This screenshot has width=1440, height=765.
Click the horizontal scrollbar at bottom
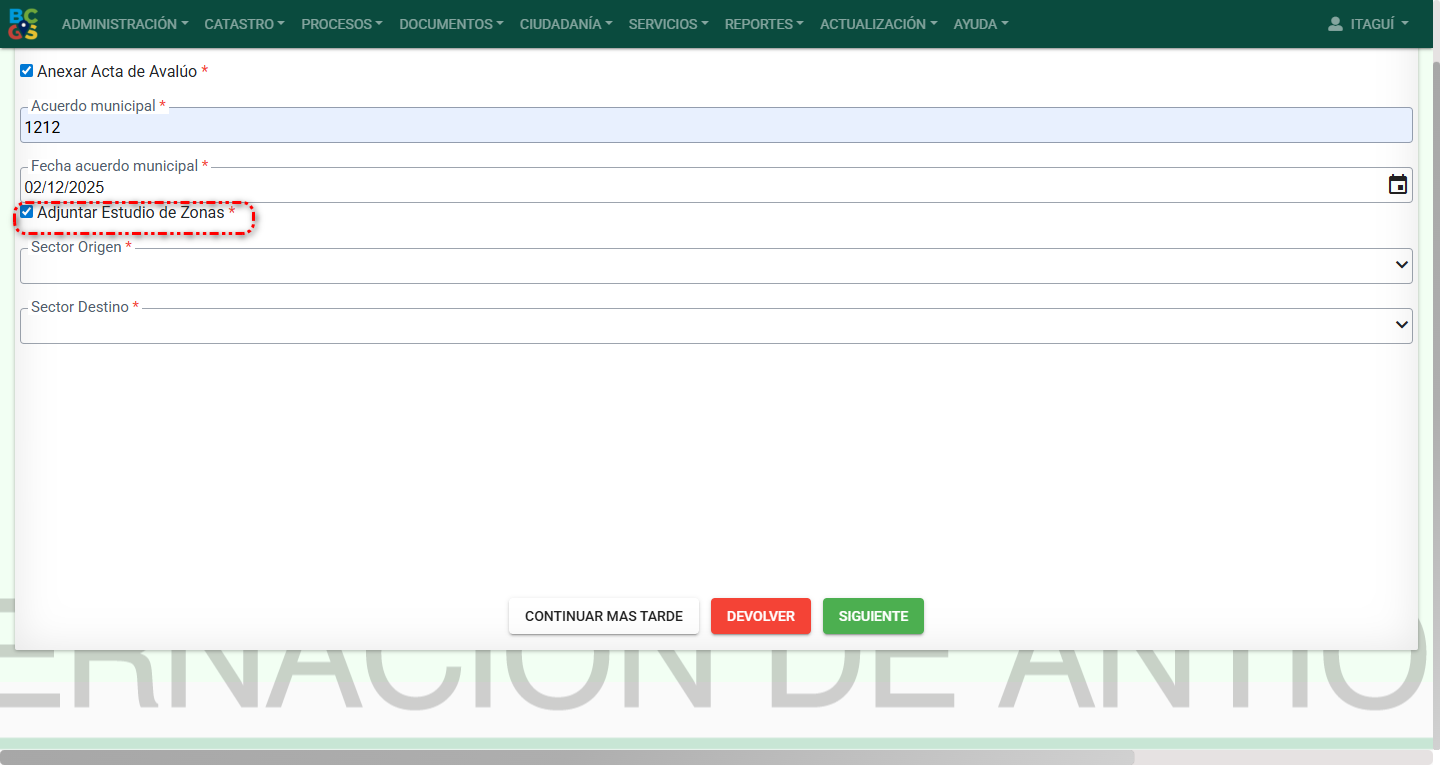point(567,757)
